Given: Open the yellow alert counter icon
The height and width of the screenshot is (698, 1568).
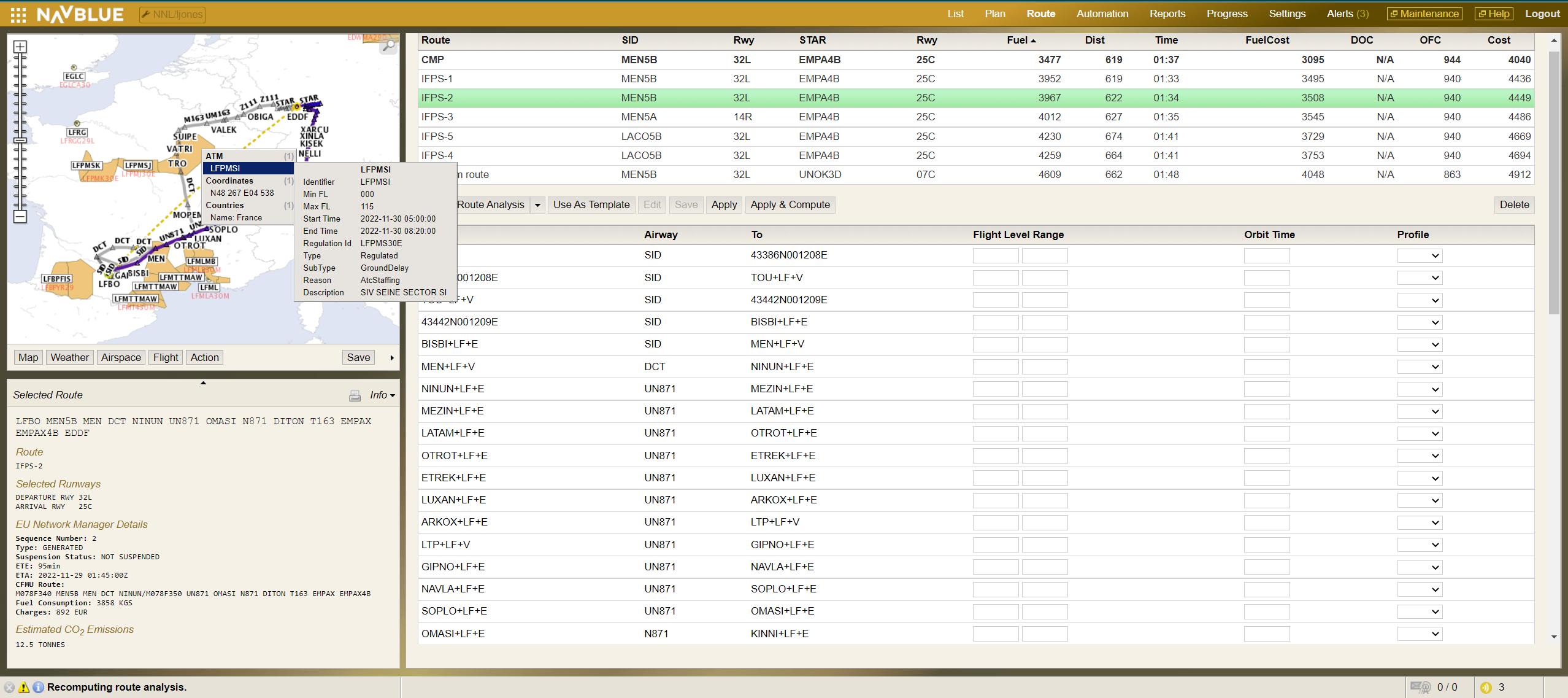Looking at the screenshot, I should (x=1485, y=687).
